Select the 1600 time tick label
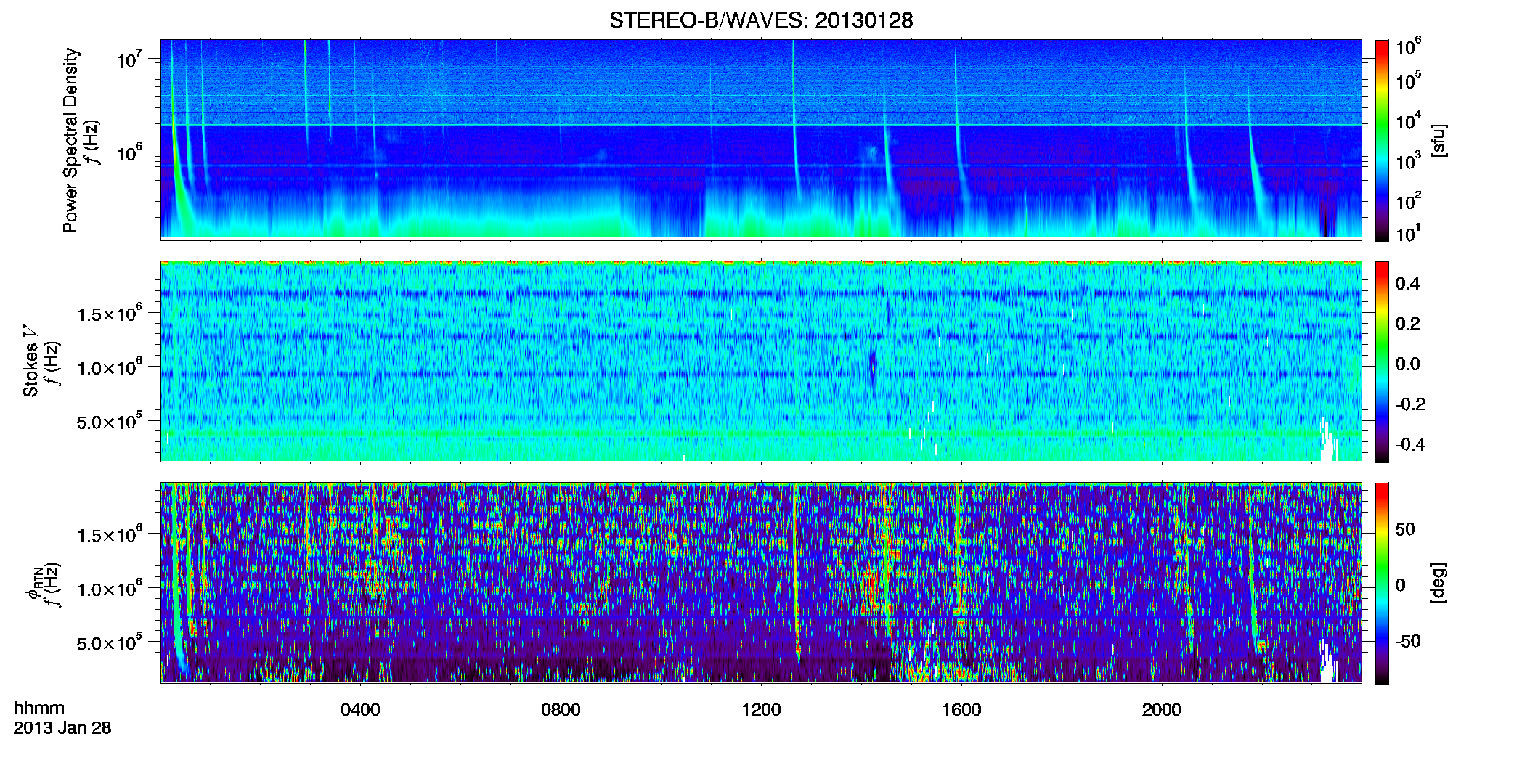 (961, 710)
